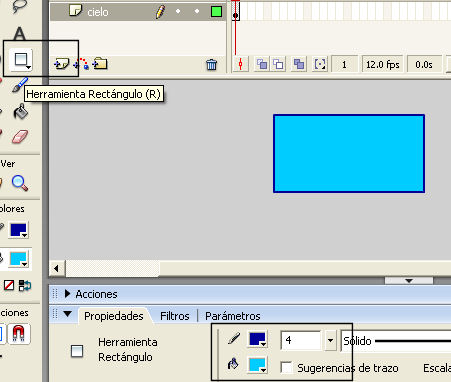Click the insert new layer icon
The height and width of the screenshot is (382, 451).
pyautogui.click(x=62, y=64)
